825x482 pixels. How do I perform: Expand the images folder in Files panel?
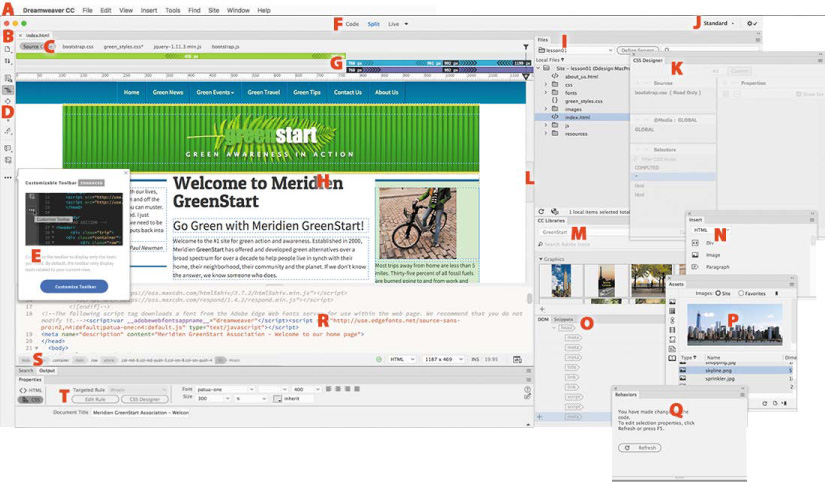[x=546, y=109]
